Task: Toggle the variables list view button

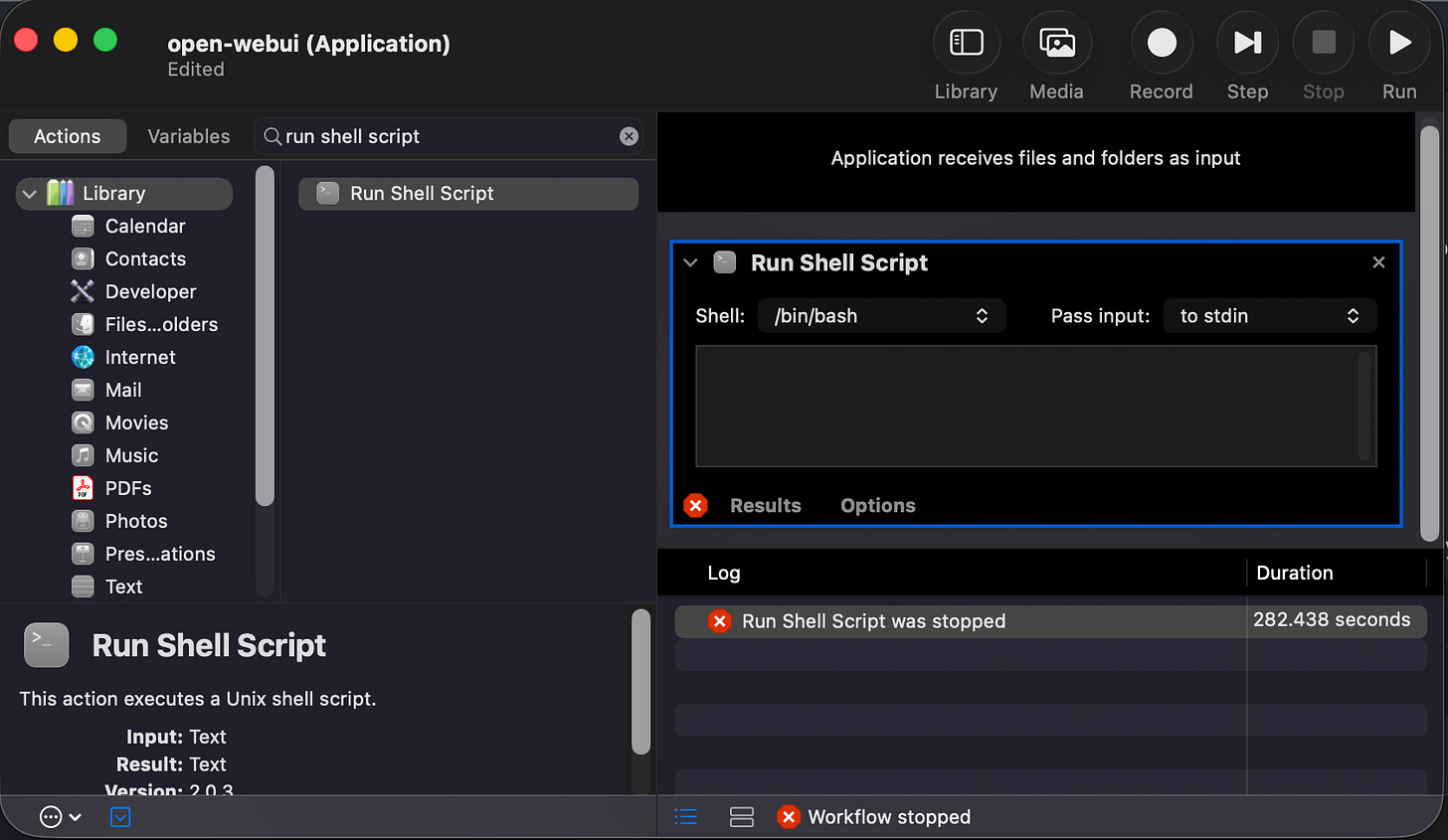Action: [742, 817]
